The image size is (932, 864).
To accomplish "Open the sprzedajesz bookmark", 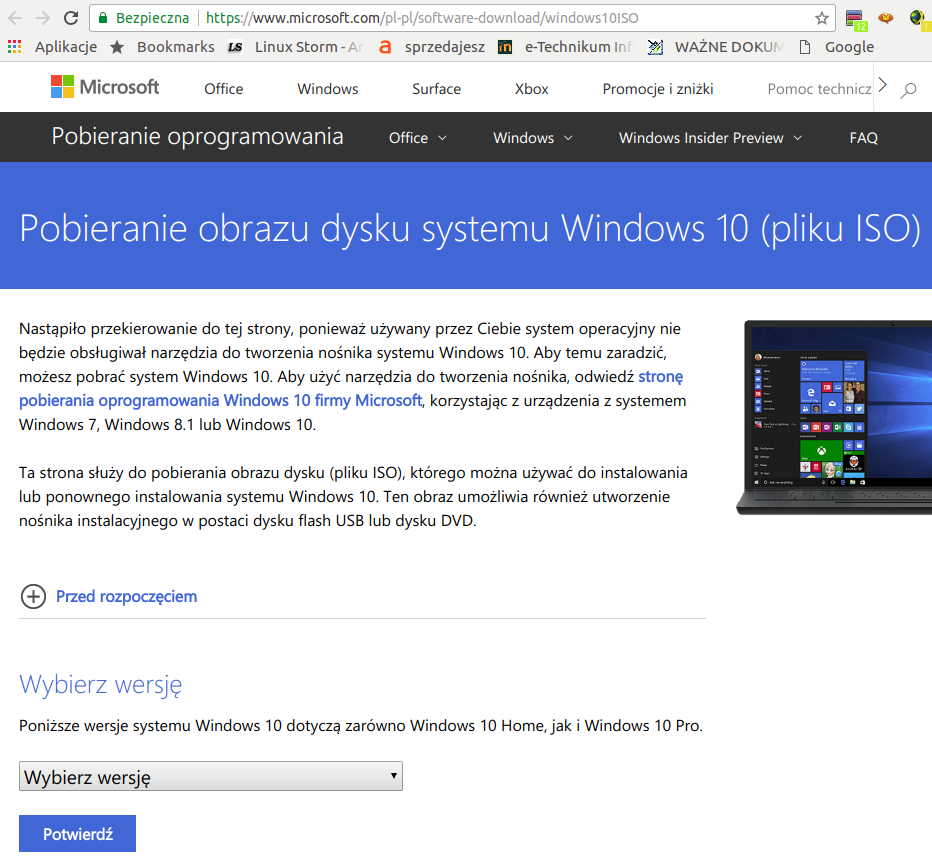I will (x=432, y=47).
